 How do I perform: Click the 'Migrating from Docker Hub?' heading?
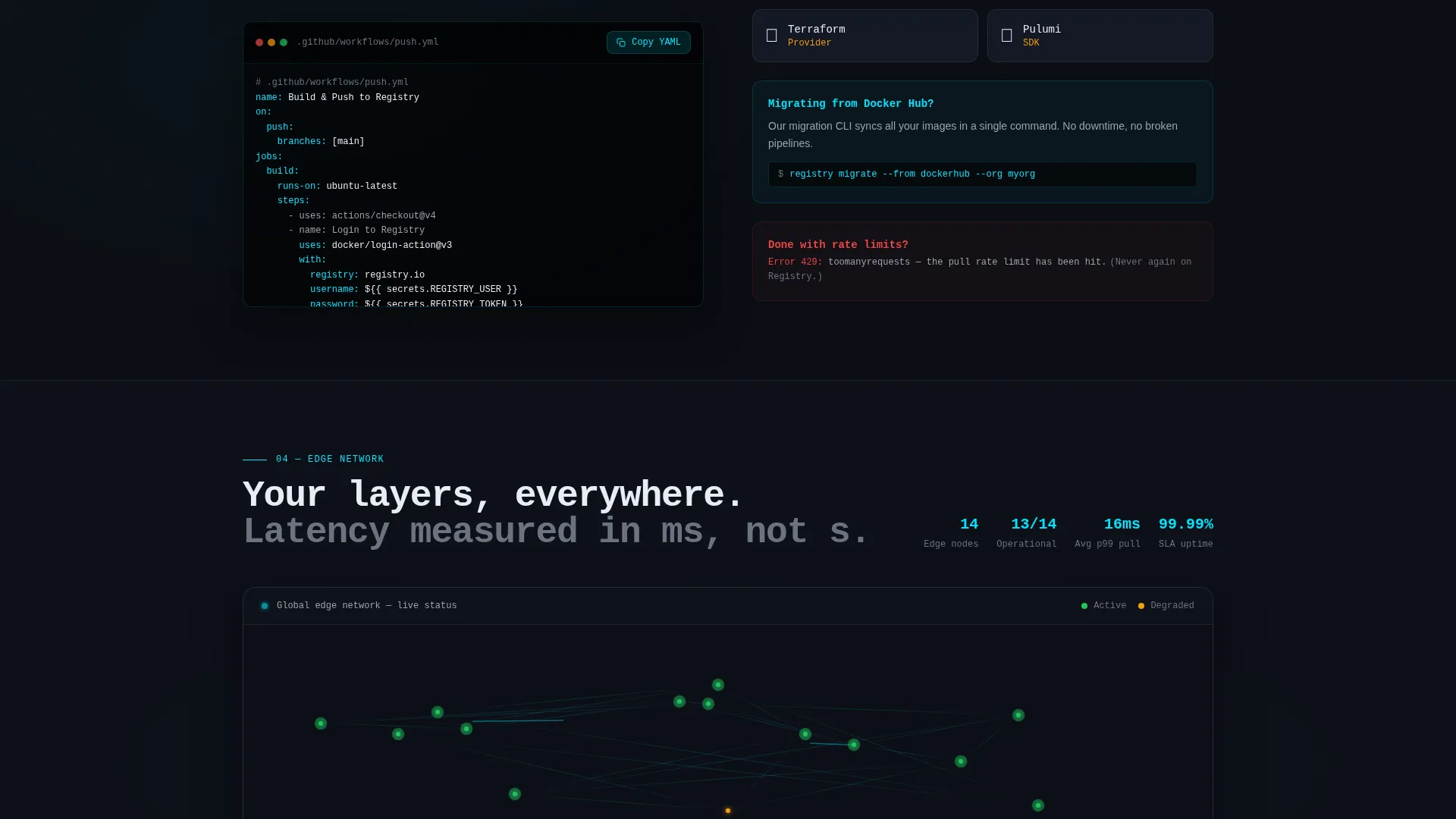pos(851,104)
